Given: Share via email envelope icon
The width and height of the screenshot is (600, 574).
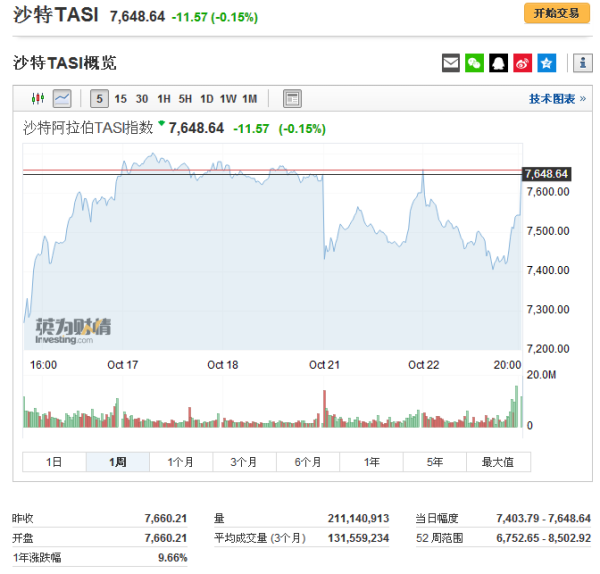Looking at the screenshot, I should [x=451, y=63].
